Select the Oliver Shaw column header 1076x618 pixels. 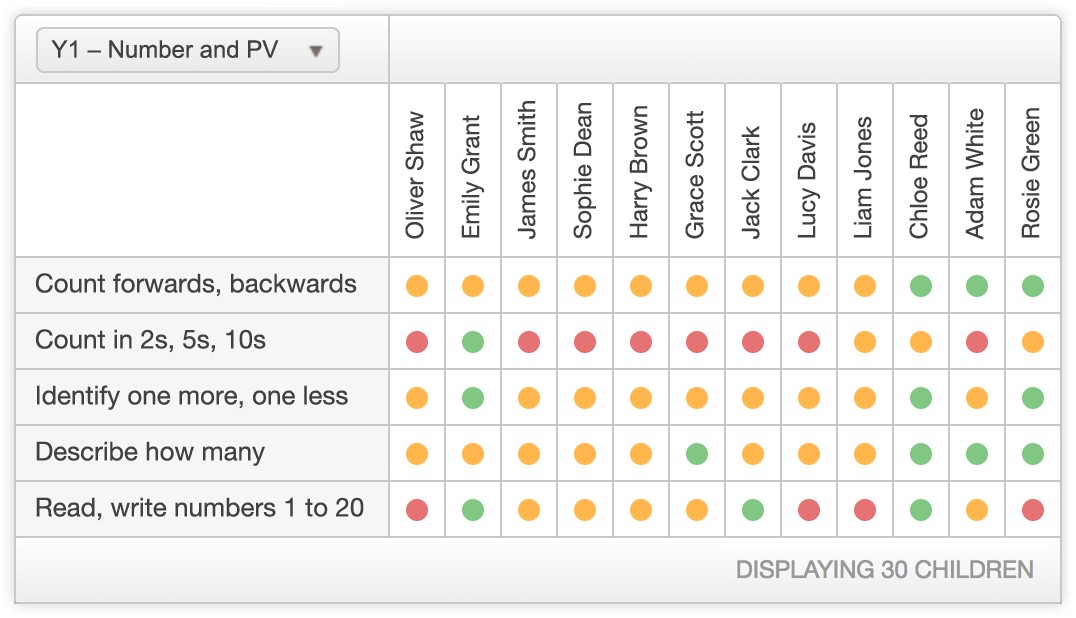click(416, 176)
